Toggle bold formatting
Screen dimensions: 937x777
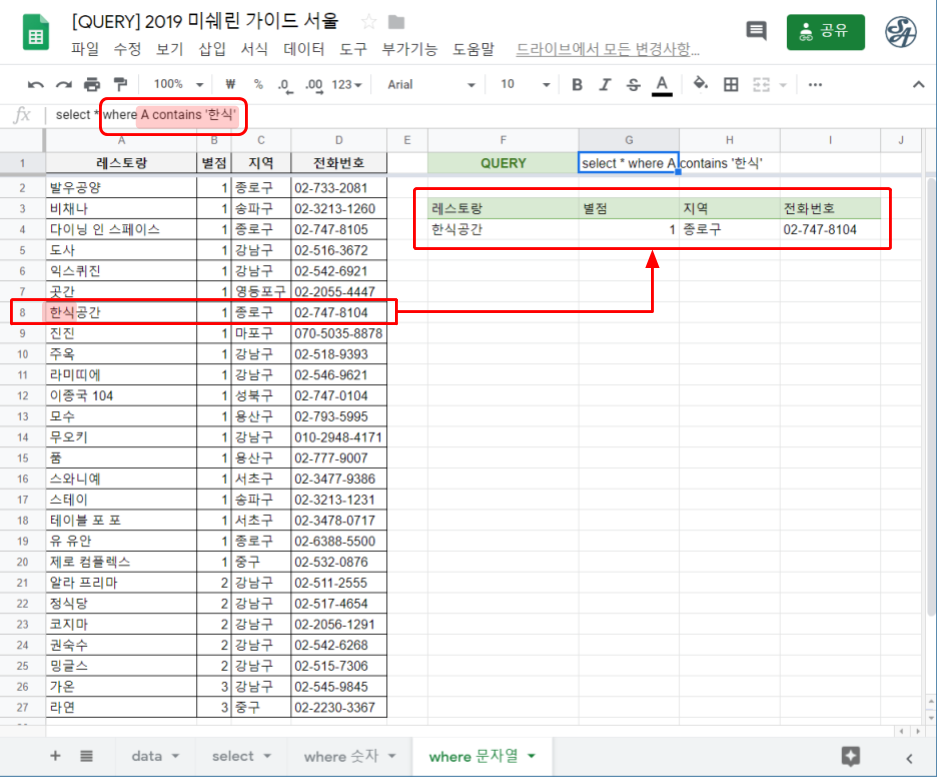point(577,85)
